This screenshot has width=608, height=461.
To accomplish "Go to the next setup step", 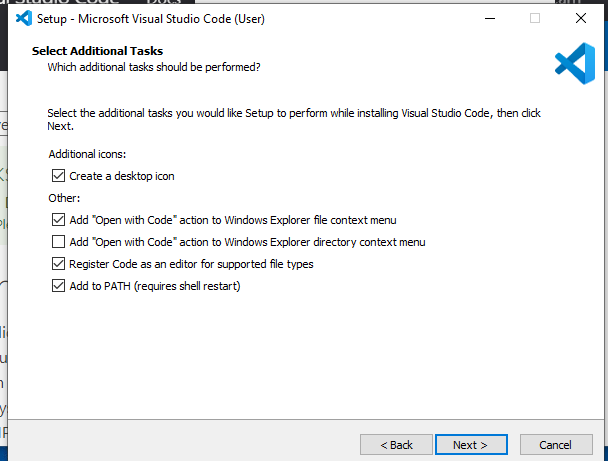I will [x=471, y=444].
